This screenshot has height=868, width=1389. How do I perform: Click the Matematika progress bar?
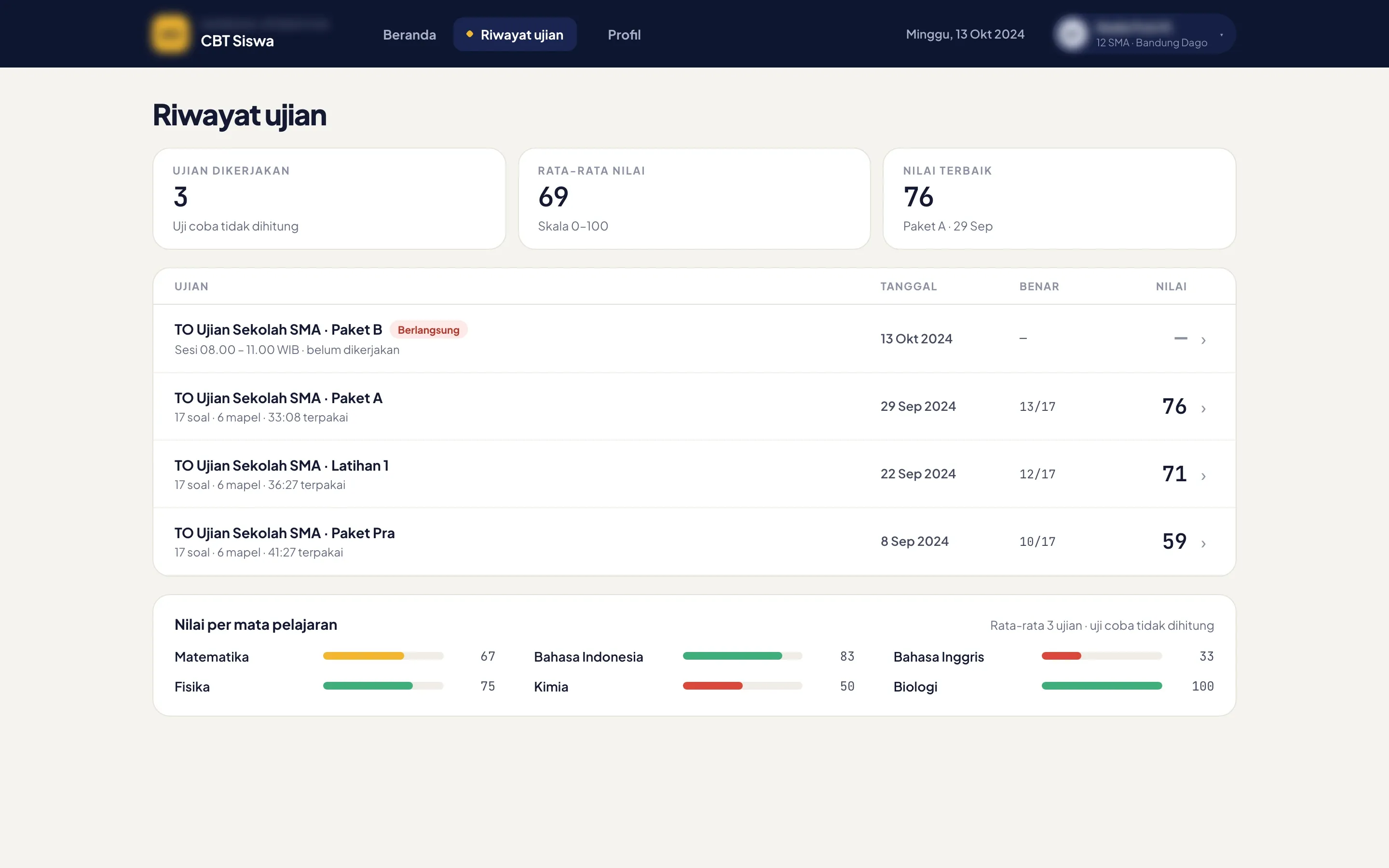383,656
